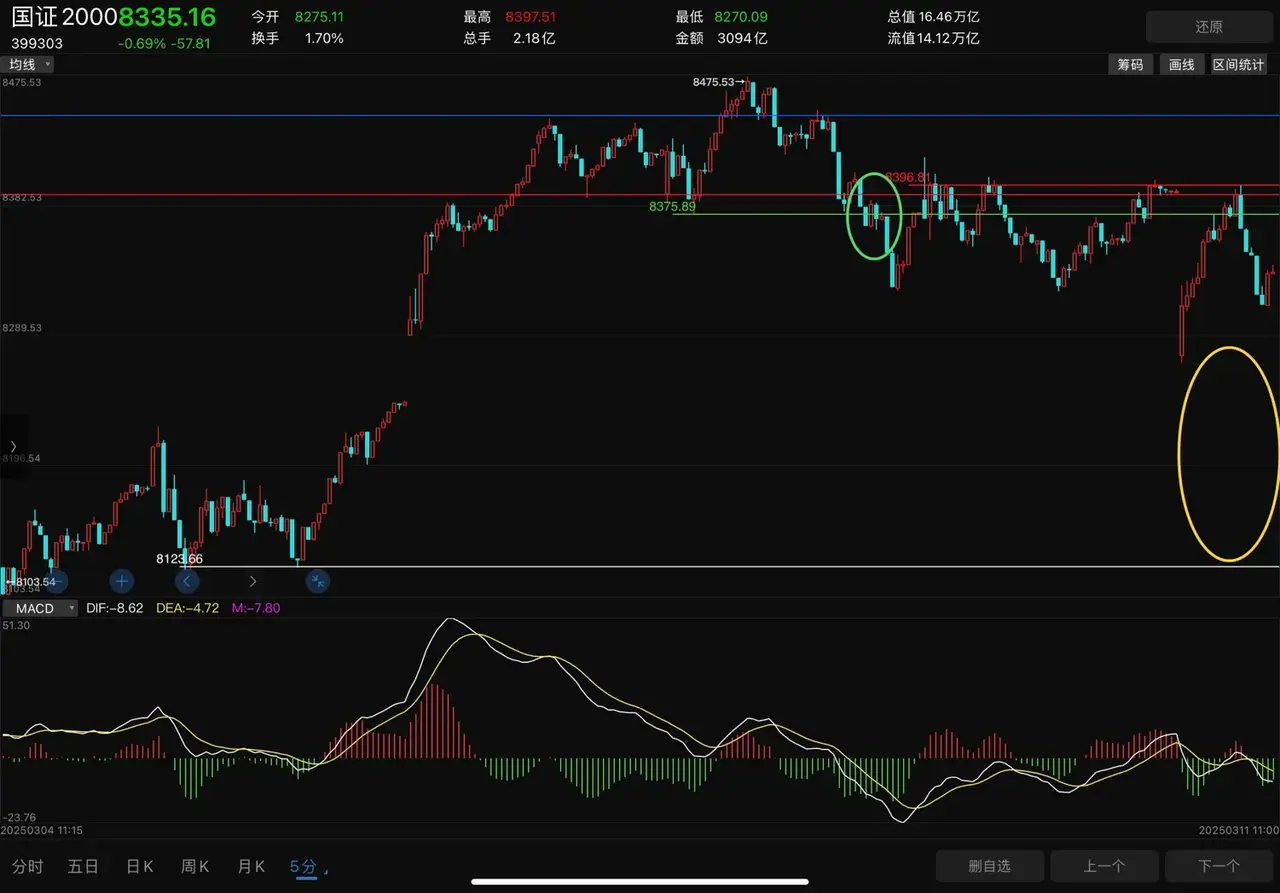Click the index price 8335.16
The width and height of the screenshot is (1280, 893).
tap(167, 17)
